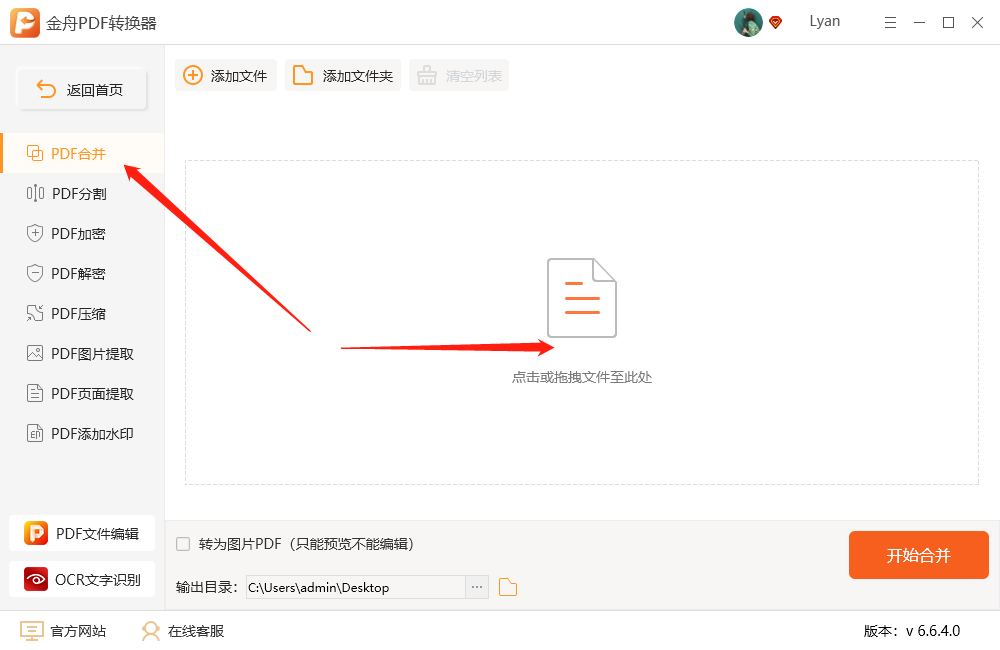This screenshot has height=650, width=1000.
Task: Enable the 转为图片PDF option
Action: tap(183, 543)
